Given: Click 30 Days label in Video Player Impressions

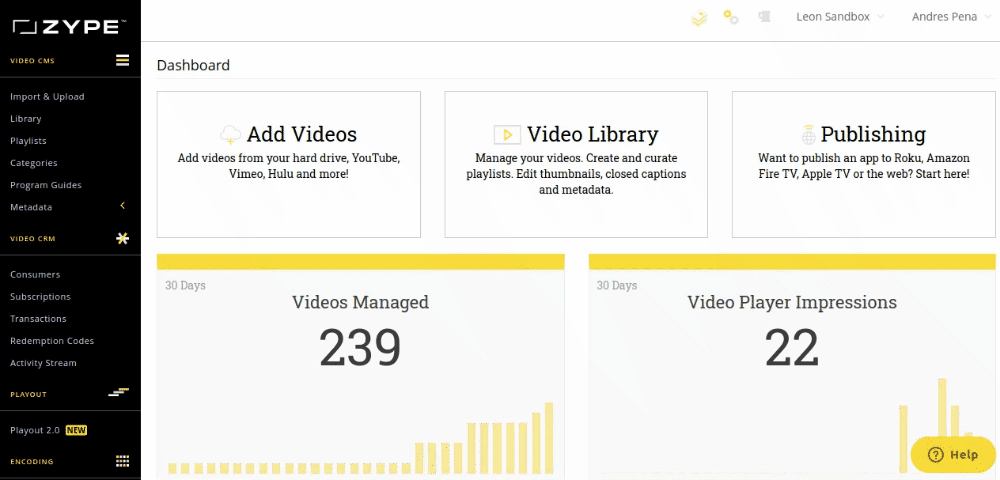Looking at the screenshot, I should point(617,286).
